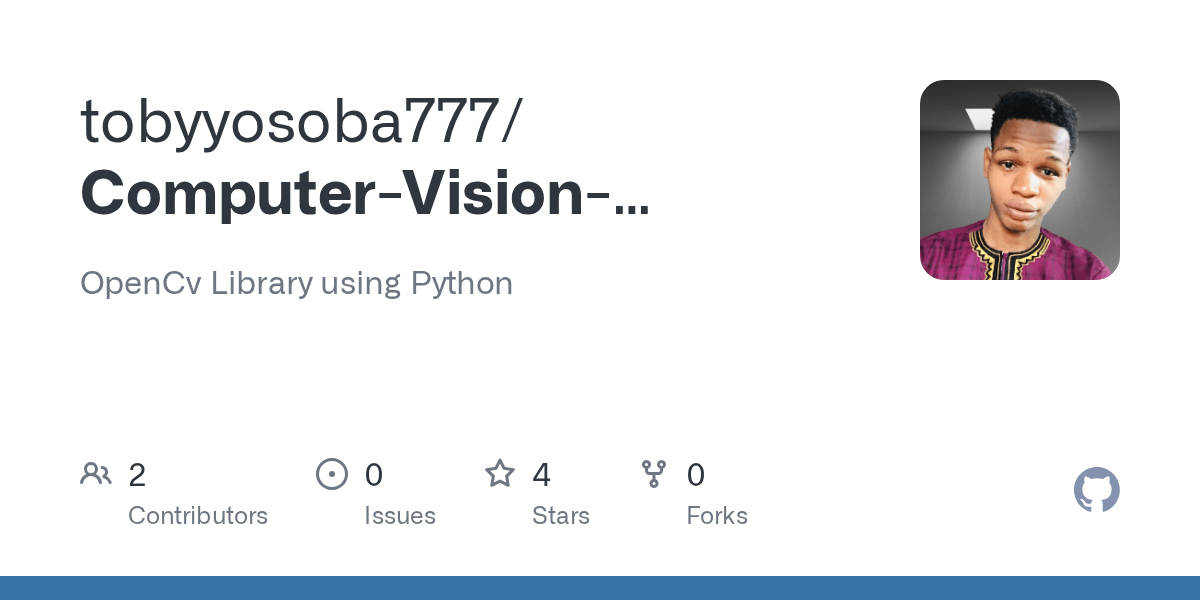Click the blue language bar at bottom
Viewport: 1200px width, 600px height.
600,588
